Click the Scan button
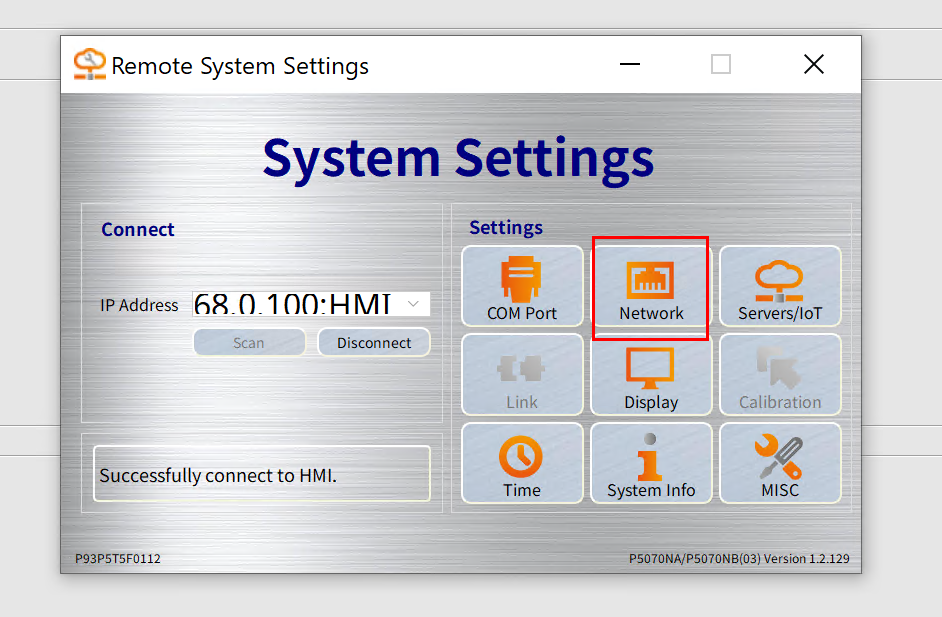 tap(249, 342)
